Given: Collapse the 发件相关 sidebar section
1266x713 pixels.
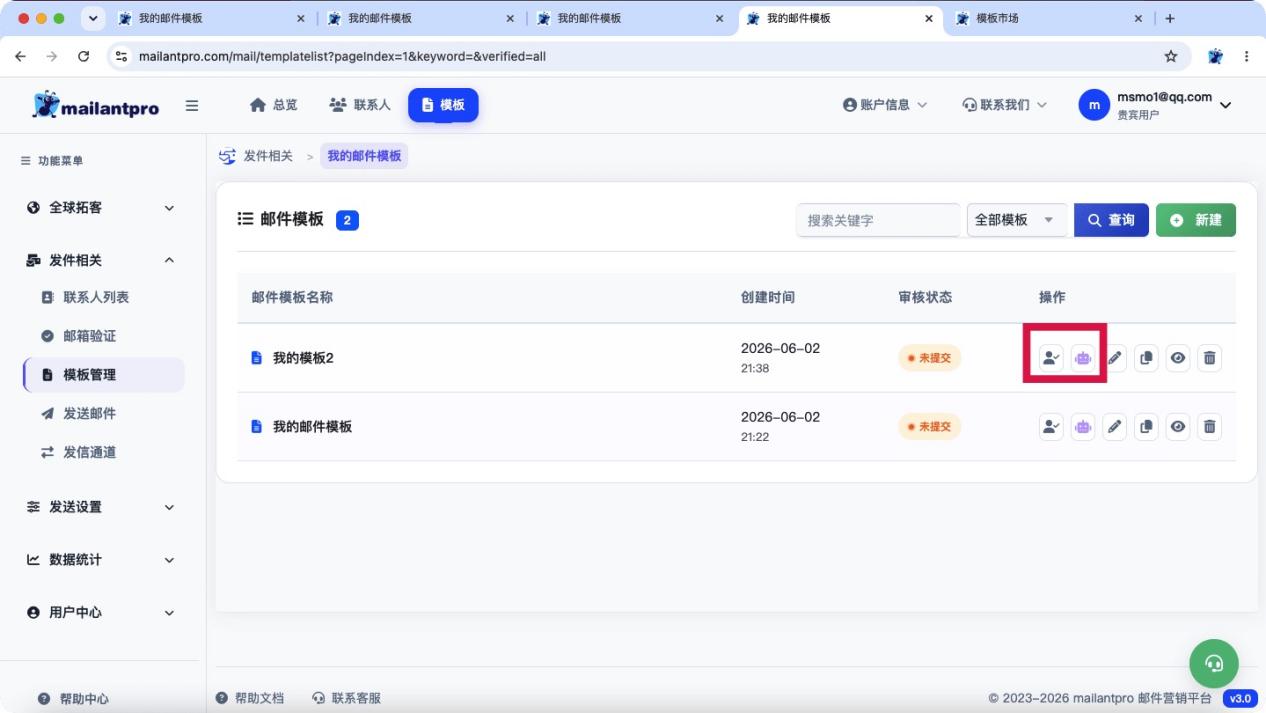Looking at the screenshot, I should click(100, 260).
